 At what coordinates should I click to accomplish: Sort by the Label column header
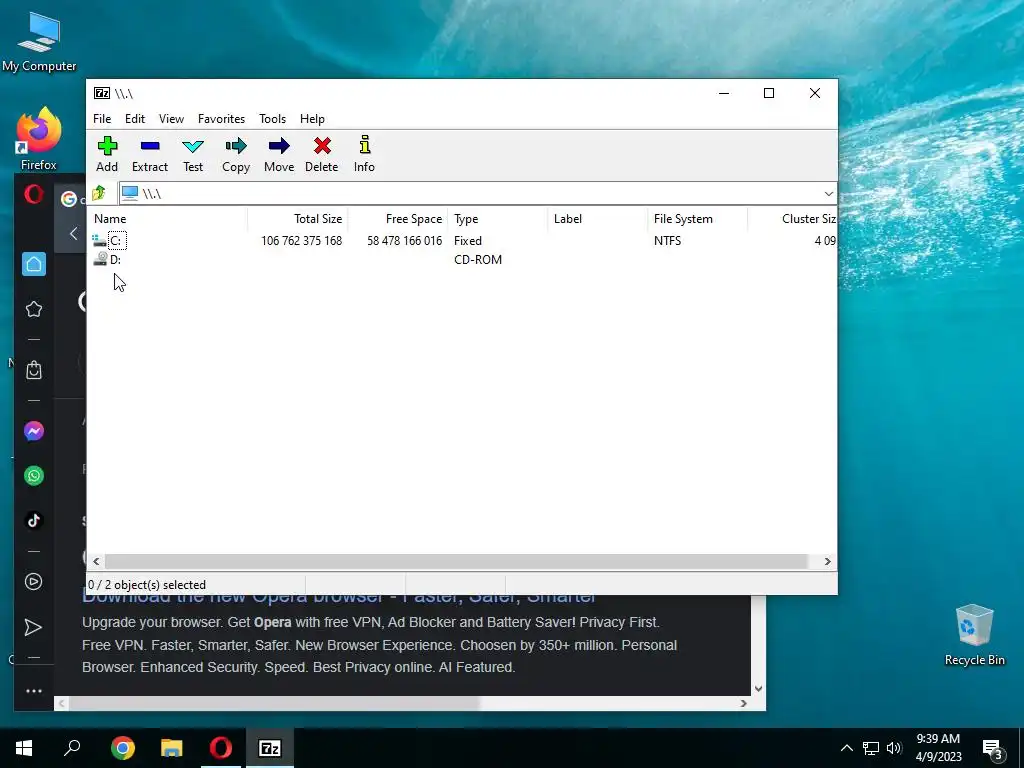(x=598, y=219)
